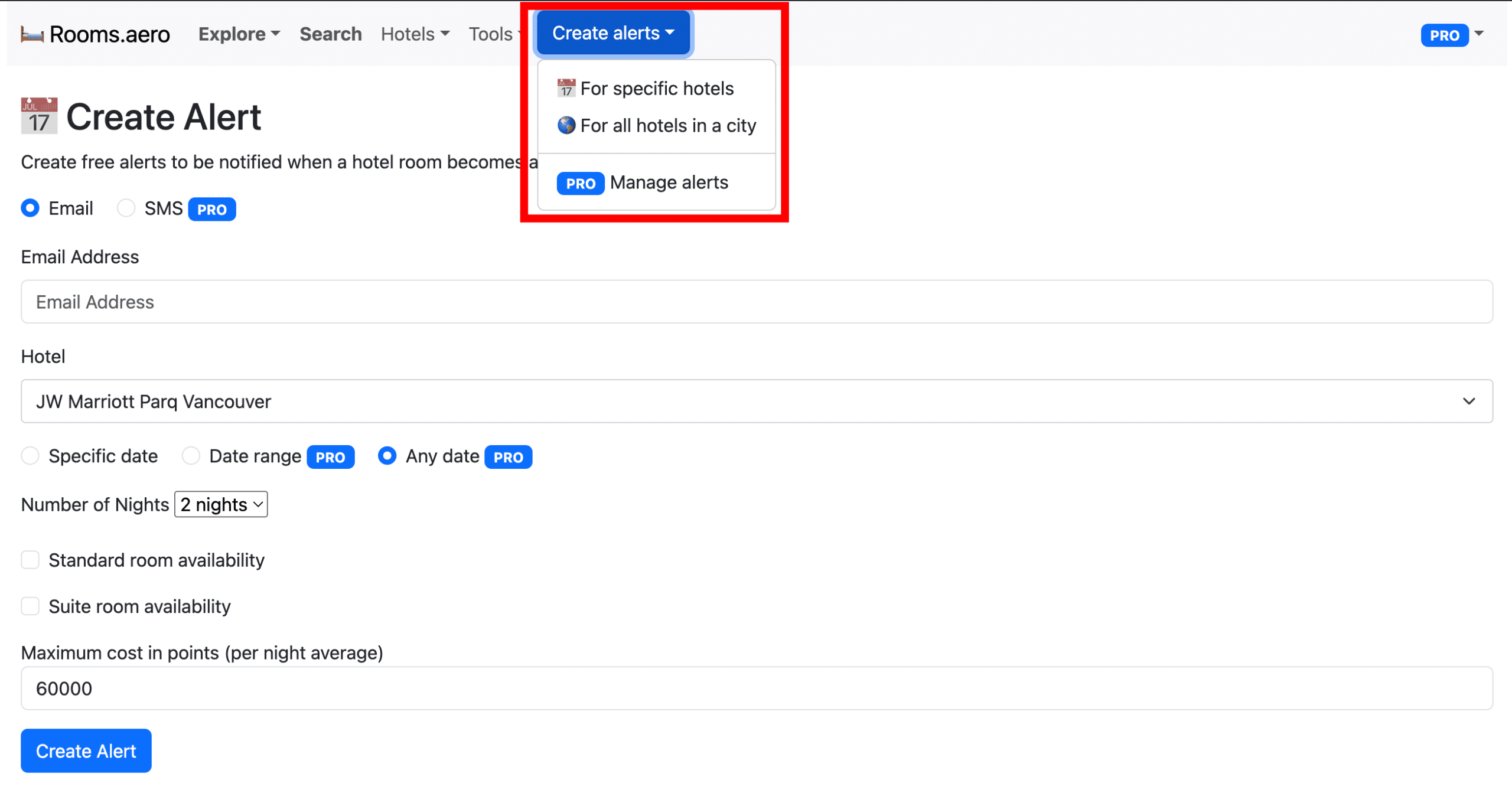This screenshot has width=1512, height=793.
Task: Click into the Email Address field
Action: [757, 302]
